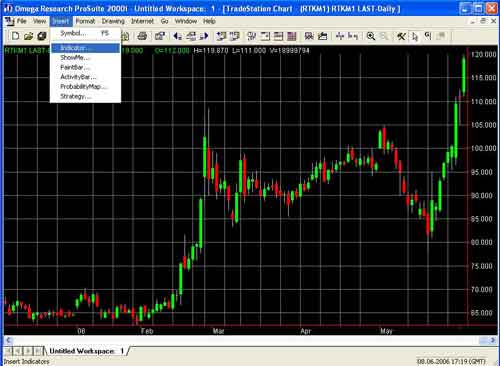Click the right-pointing blue arrow toolbar icon
The height and width of the screenshot is (366, 500).
204,36
